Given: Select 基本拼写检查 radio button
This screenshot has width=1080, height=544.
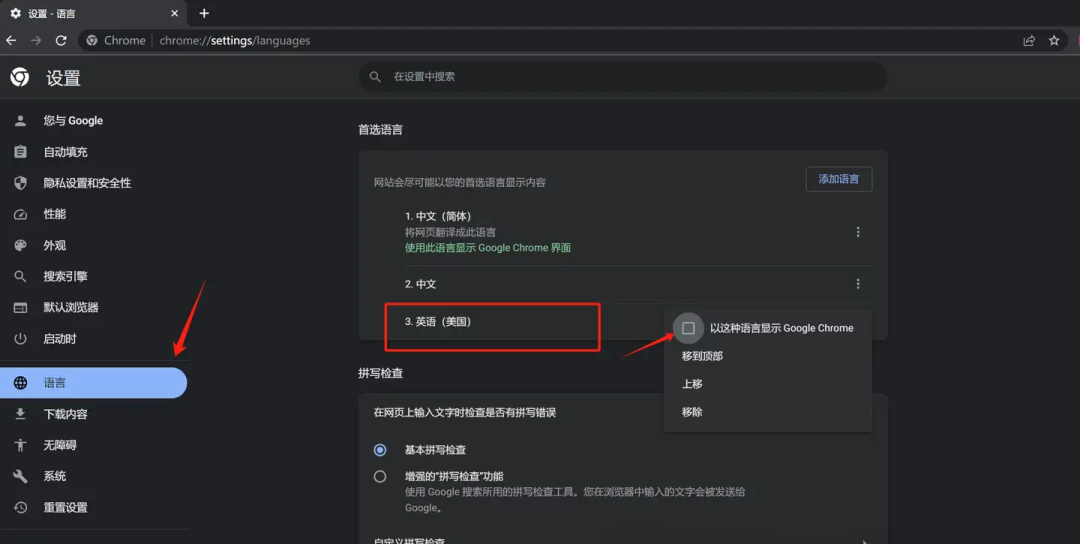Looking at the screenshot, I should tap(380, 450).
